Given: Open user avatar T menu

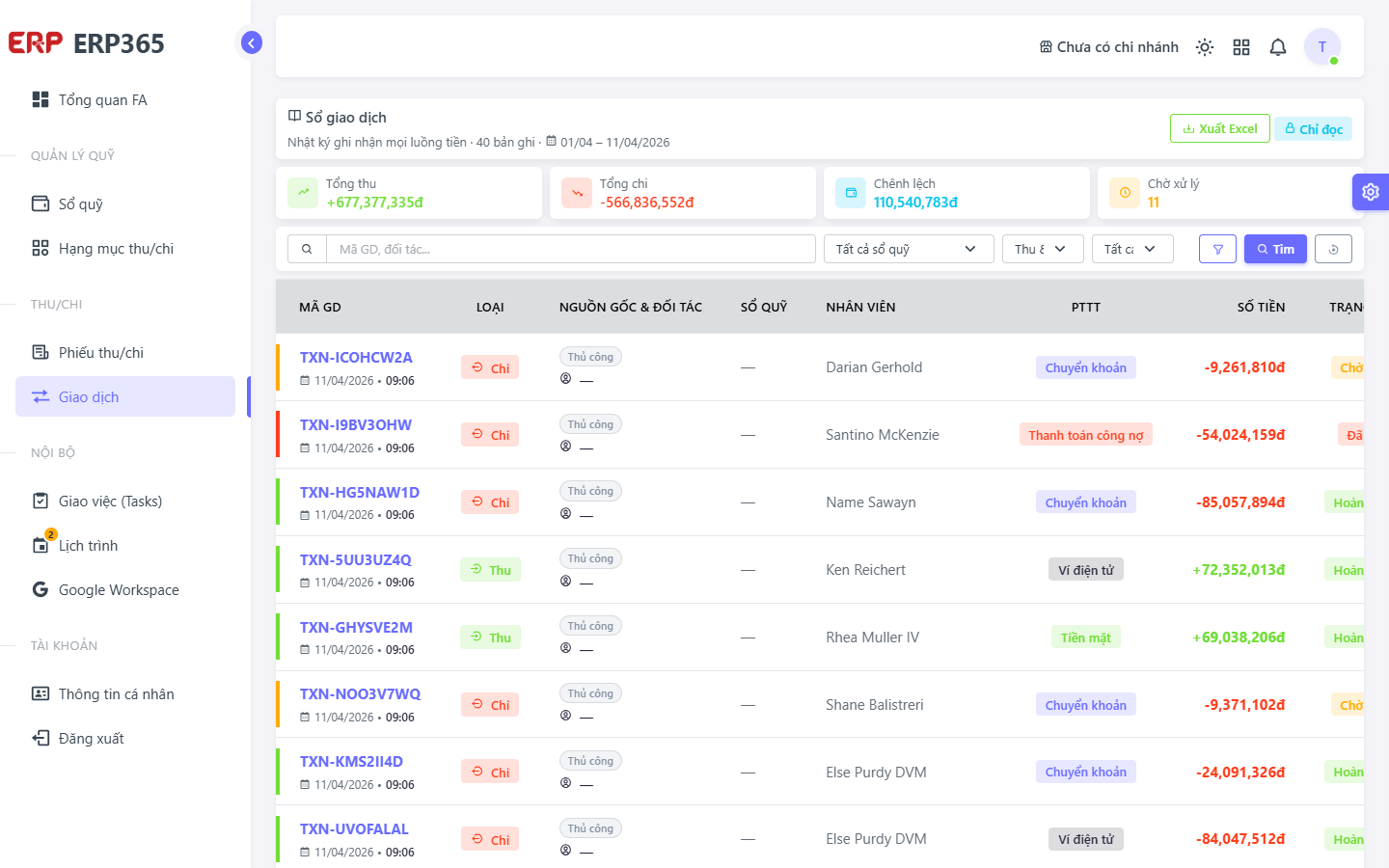Looking at the screenshot, I should click(x=1322, y=46).
